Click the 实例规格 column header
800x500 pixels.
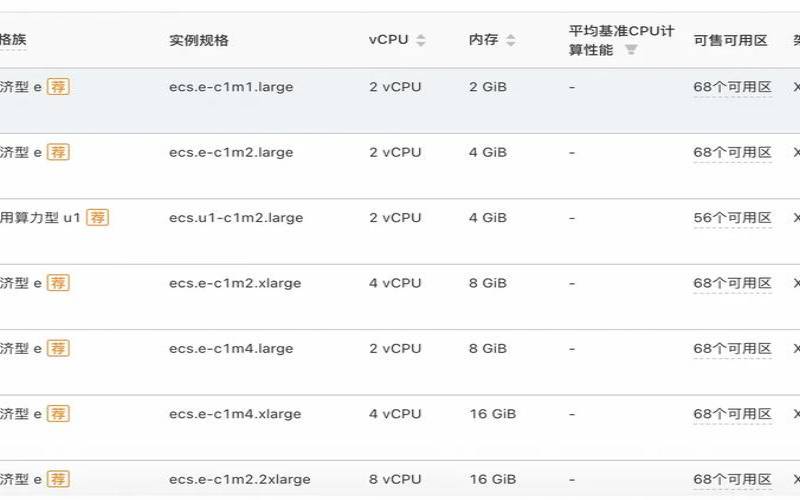point(199,41)
